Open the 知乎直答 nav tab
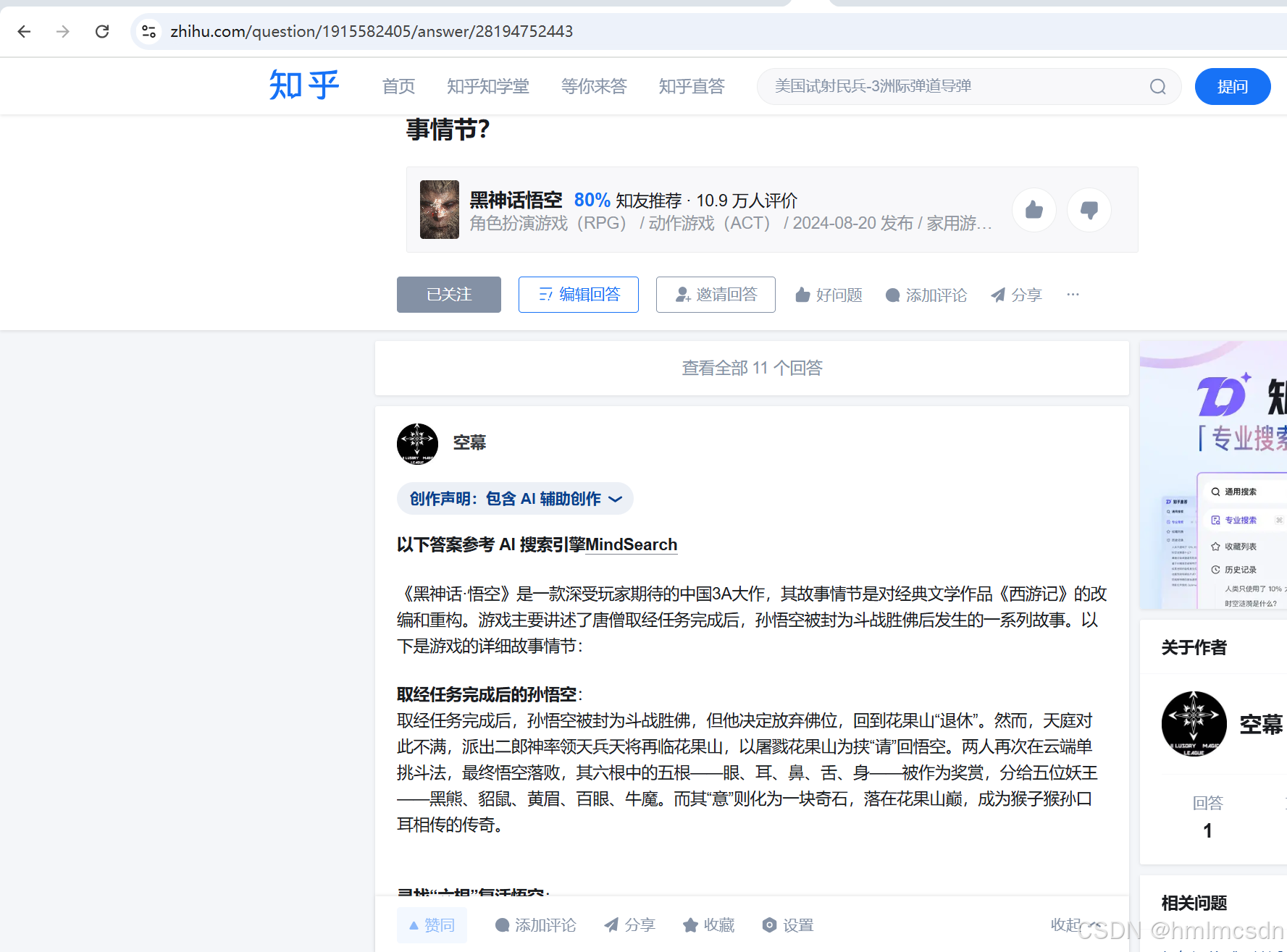This screenshot has height=952, width=1287. coord(692,86)
